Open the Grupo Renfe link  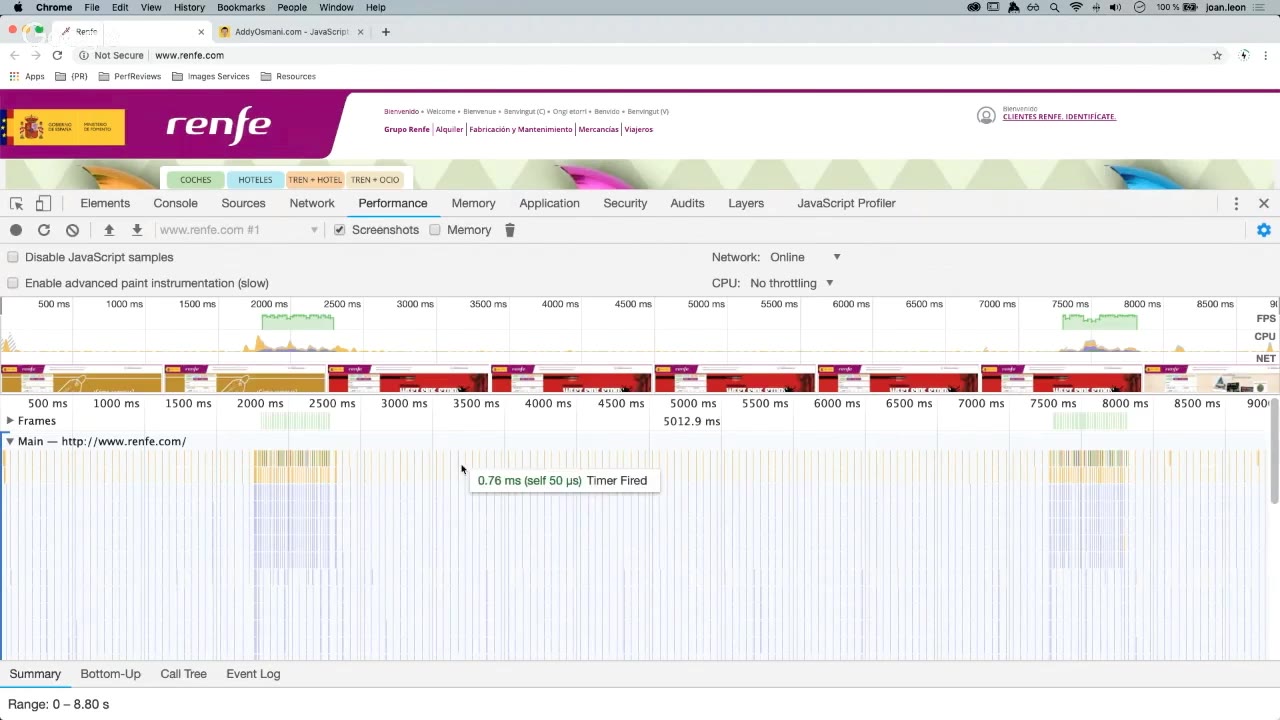pos(407,129)
